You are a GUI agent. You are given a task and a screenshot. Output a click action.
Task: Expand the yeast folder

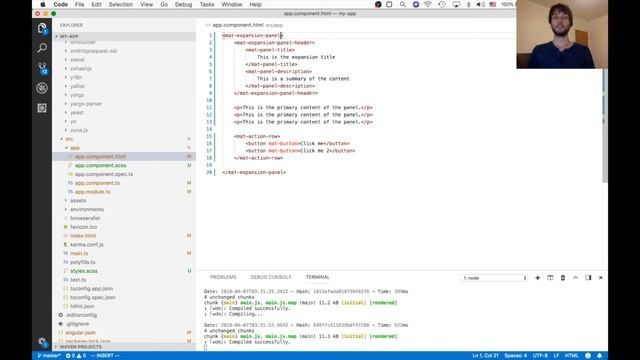(x=77, y=113)
